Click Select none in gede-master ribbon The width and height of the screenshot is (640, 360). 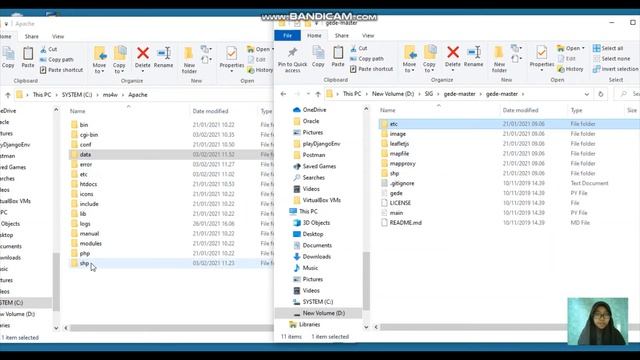(x=611, y=59)
